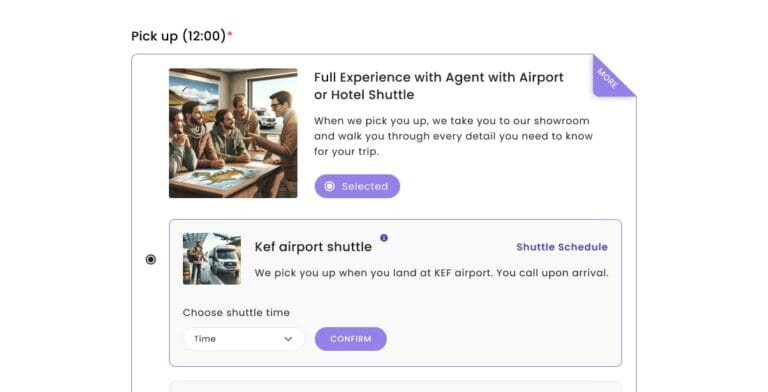Screen dimensions: 768x392
Task: Click the info icon beside Kef airport shuttle
Action: 384,238
